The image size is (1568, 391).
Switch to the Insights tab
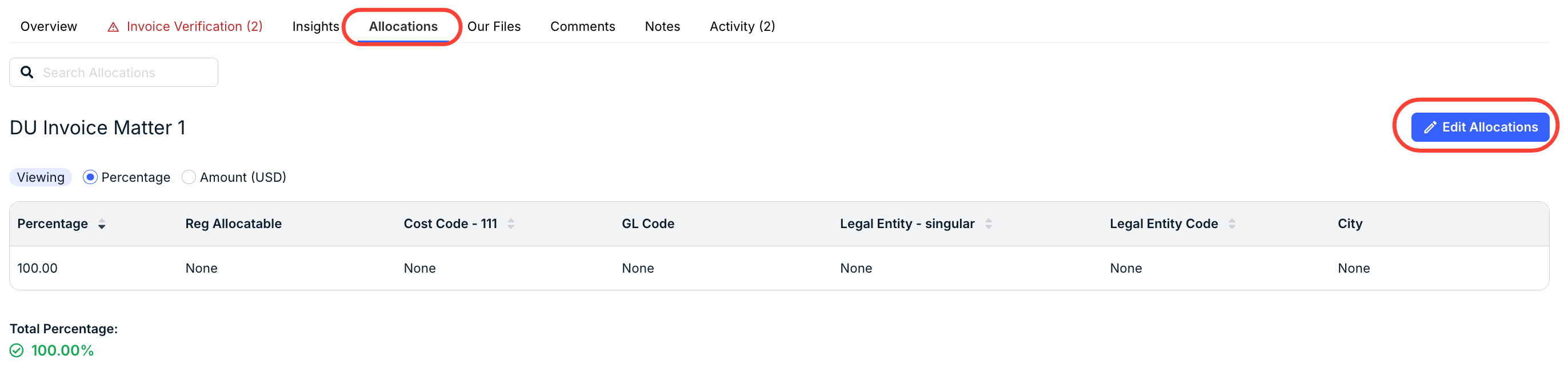click(315, 27)
